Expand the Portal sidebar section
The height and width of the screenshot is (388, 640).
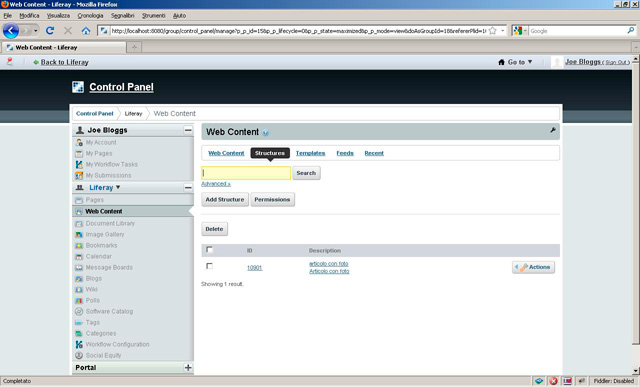tap(188, 368)
